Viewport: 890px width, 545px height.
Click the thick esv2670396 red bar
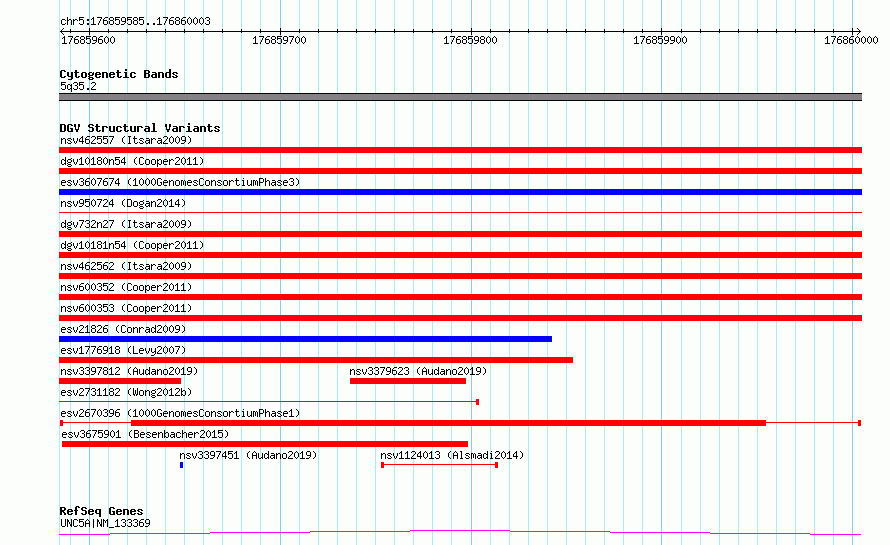(x=448, y=423)
